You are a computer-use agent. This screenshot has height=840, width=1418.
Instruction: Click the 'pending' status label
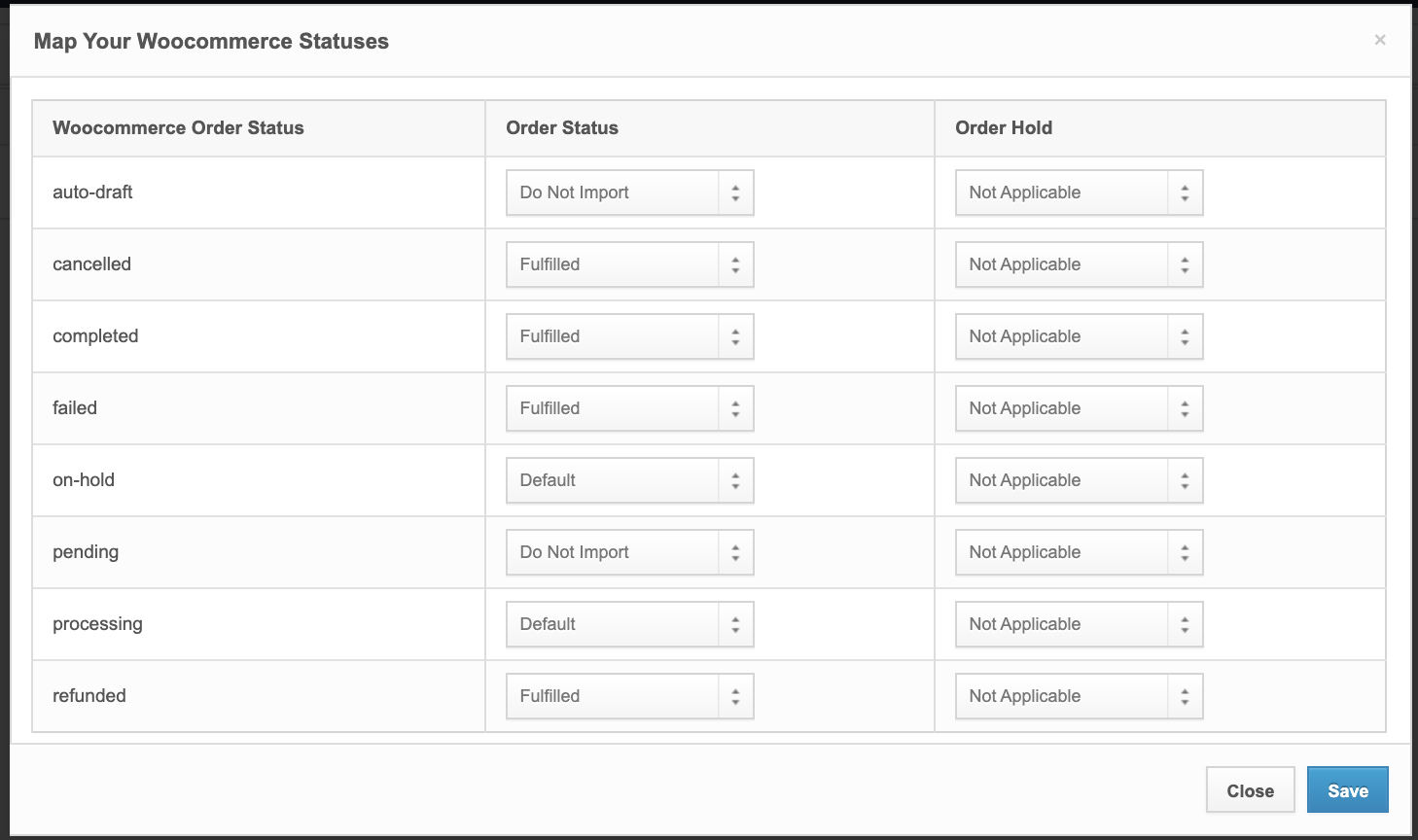[x=86, y=552]
